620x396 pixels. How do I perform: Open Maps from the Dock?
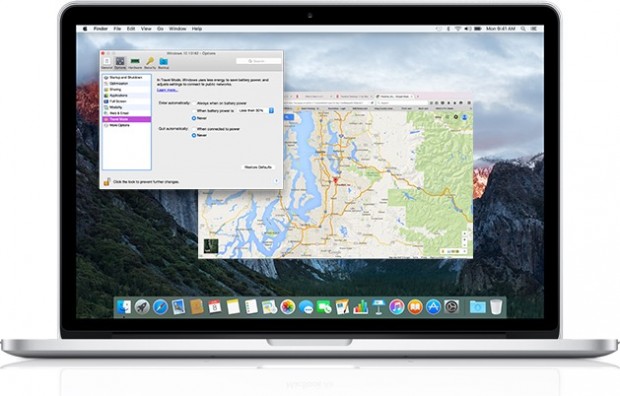point(269,307)
